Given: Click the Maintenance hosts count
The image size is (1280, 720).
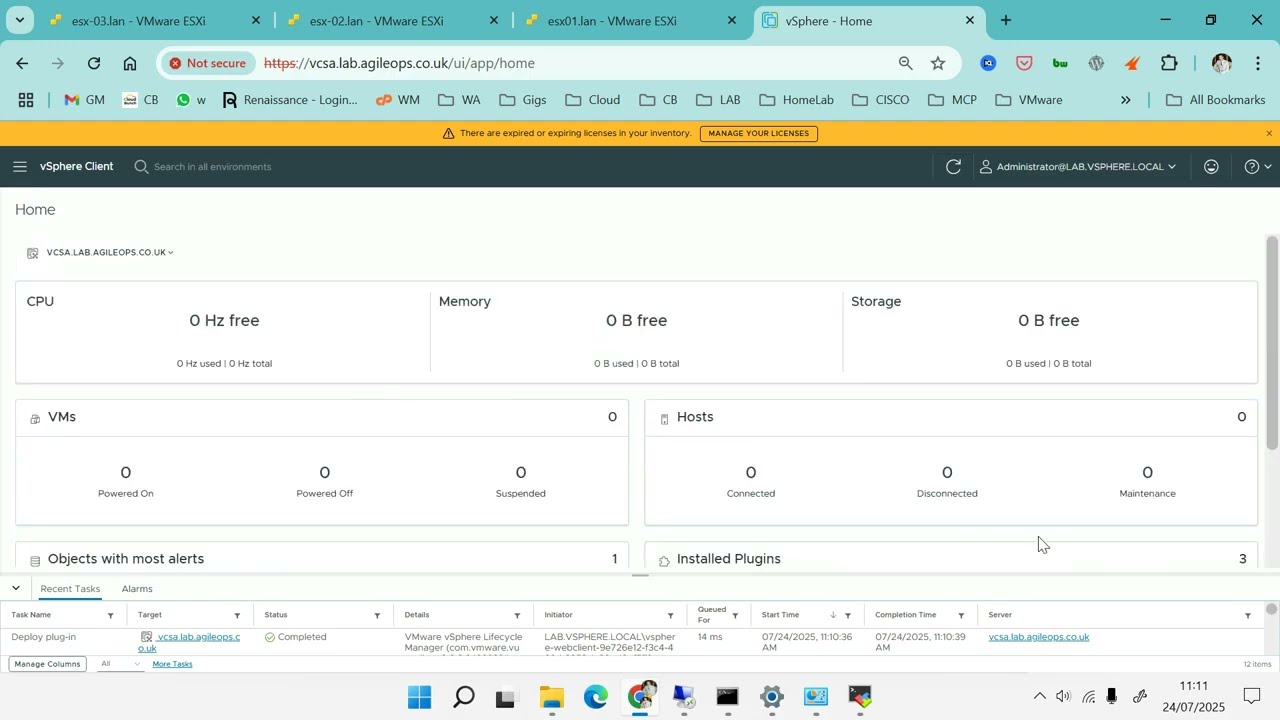Looking at the screenshot, I should click(1147, 473).
